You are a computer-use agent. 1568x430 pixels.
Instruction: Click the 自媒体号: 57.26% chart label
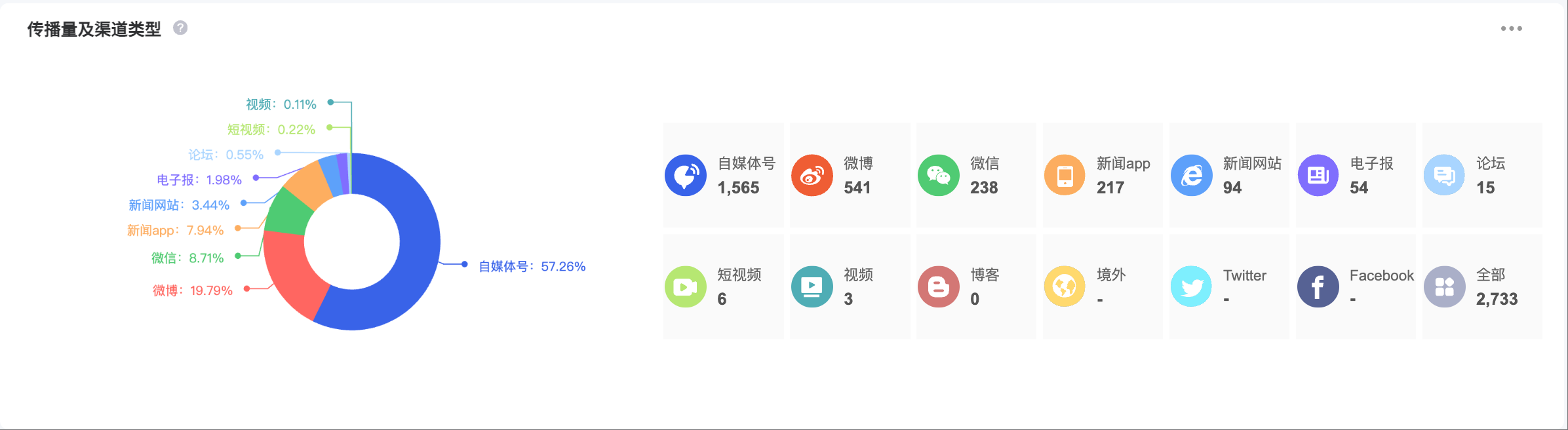[532, 267]
